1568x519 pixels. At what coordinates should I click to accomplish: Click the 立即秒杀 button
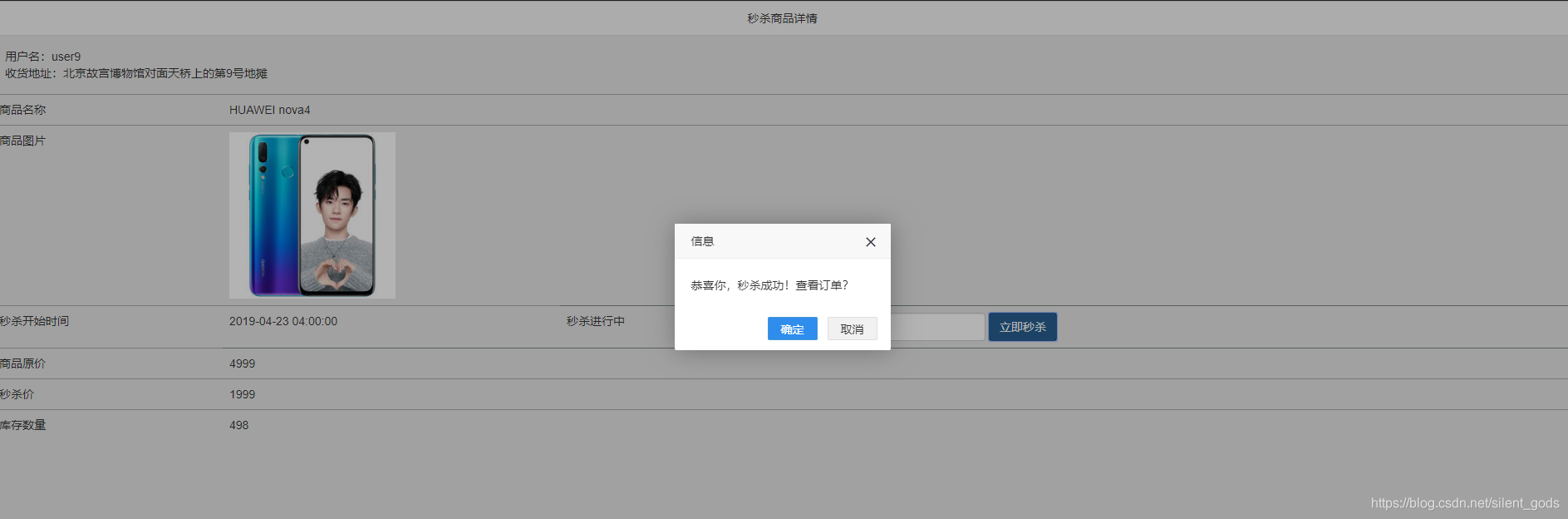coord(1022,327)
